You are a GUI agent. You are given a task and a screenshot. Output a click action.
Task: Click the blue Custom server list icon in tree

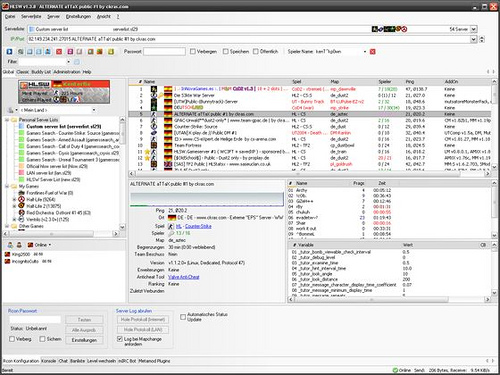point(21,126)
